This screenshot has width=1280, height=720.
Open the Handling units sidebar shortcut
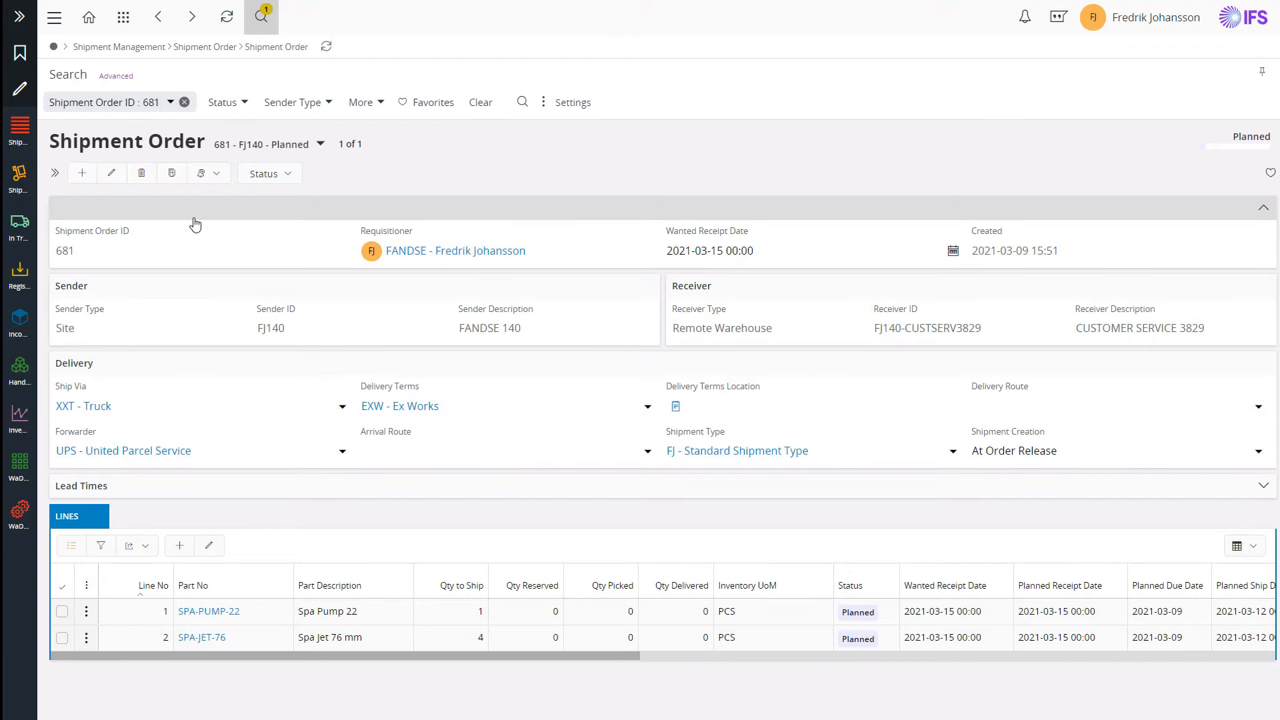[x=19, y=371]
